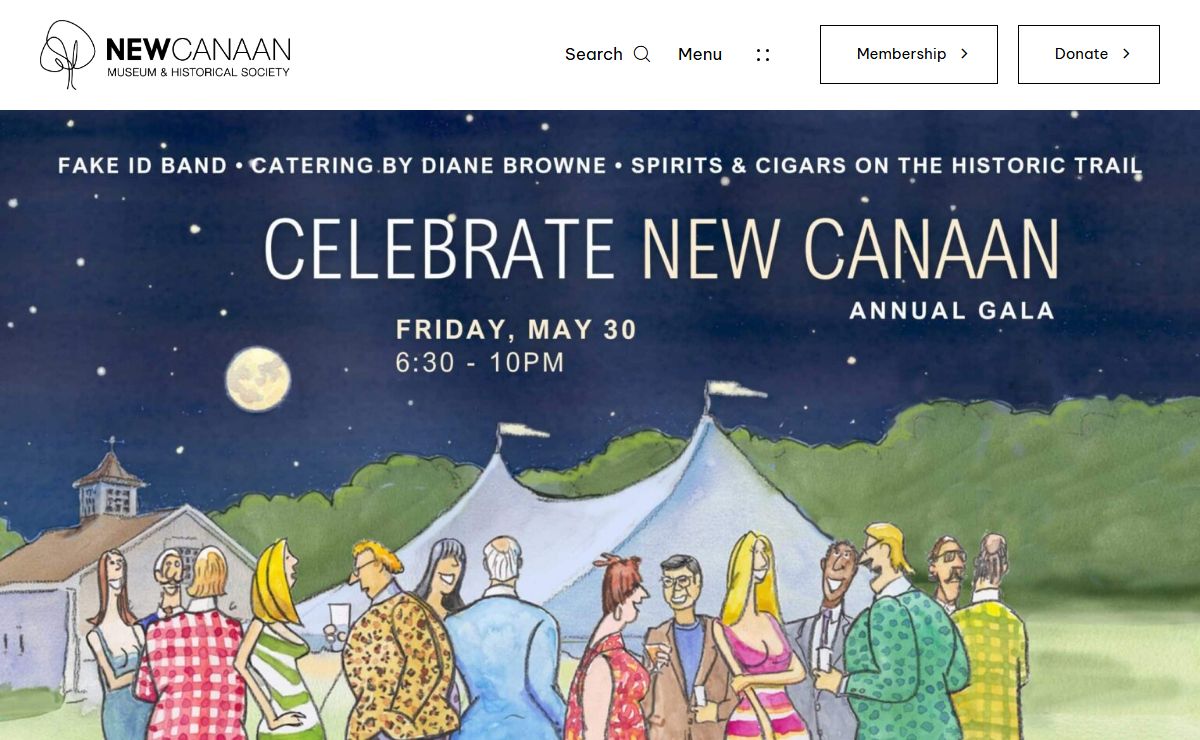1200x740 pixels.
Task: Select the Annual Gala banner text
Action: point(952,311)
